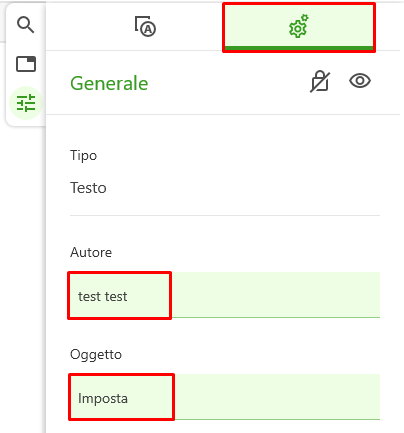The height and width of the screenshot is (433, 404).
Task: Select the Testo type value
Action: tap(88, 188)
